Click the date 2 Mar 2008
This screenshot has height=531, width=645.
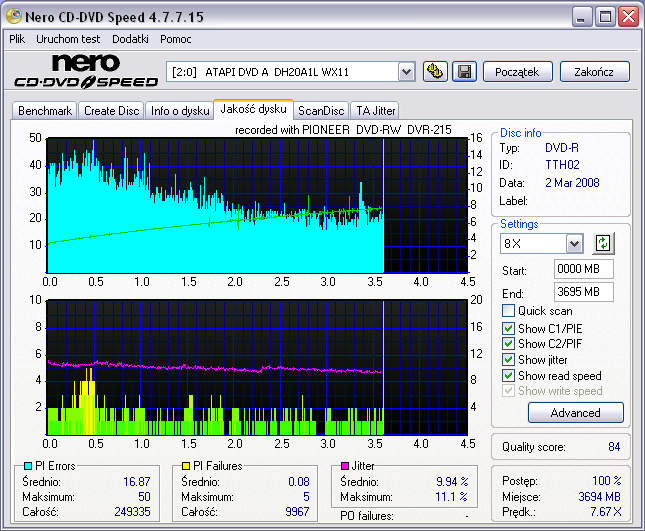tap(572, 183)
